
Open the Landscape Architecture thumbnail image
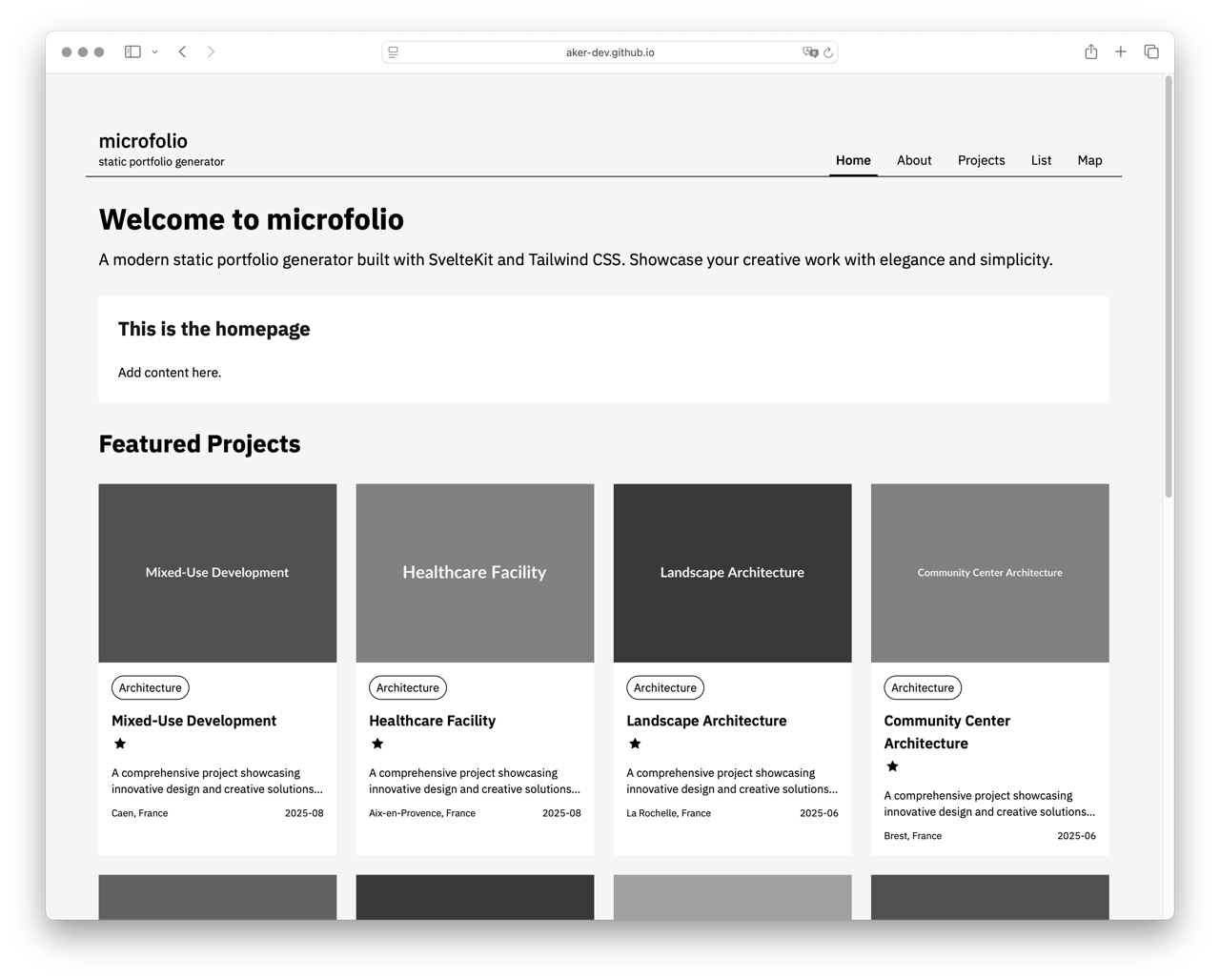[x=732, y=573]
